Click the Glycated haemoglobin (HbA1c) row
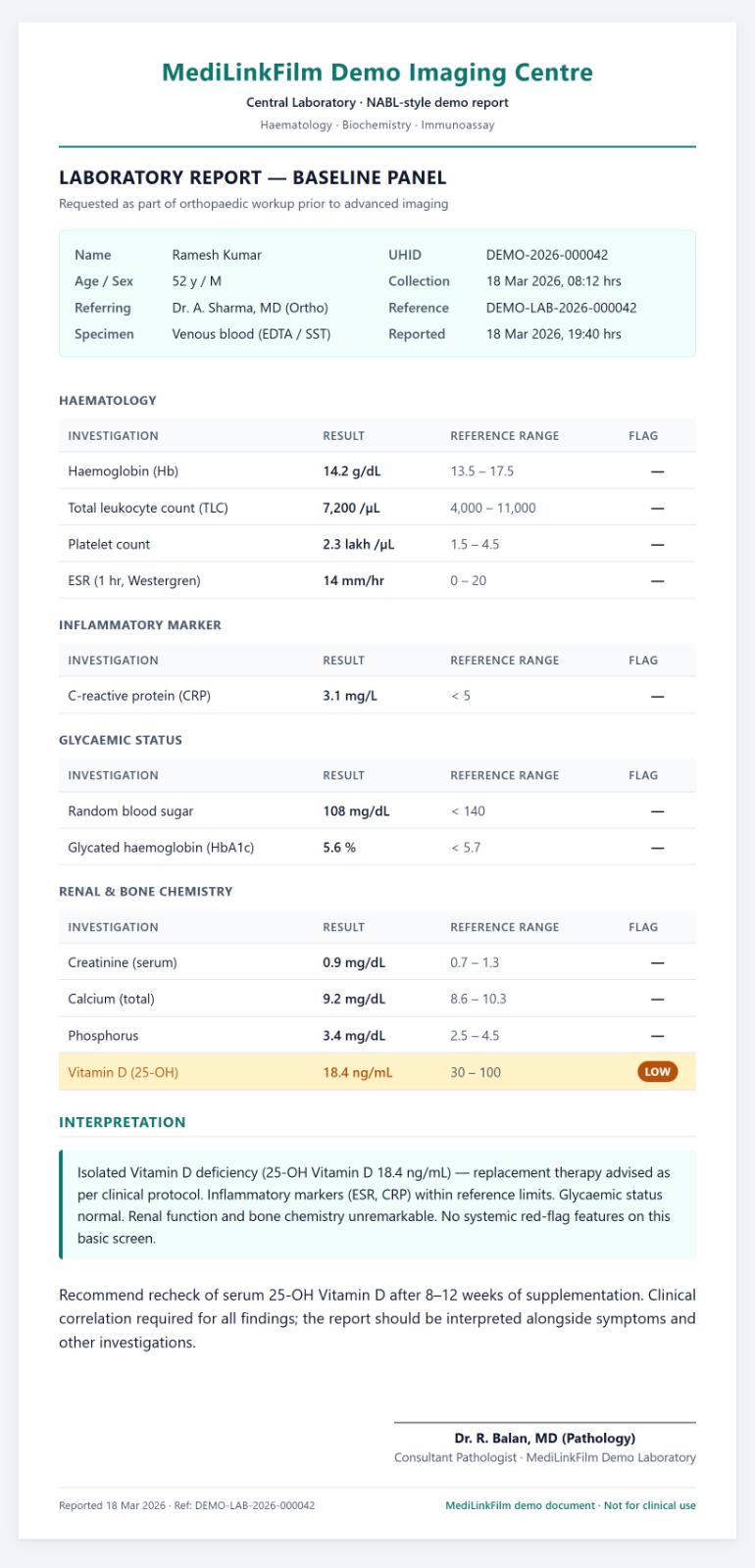This screenshot has height=1568, width=755. coord(377,847)
